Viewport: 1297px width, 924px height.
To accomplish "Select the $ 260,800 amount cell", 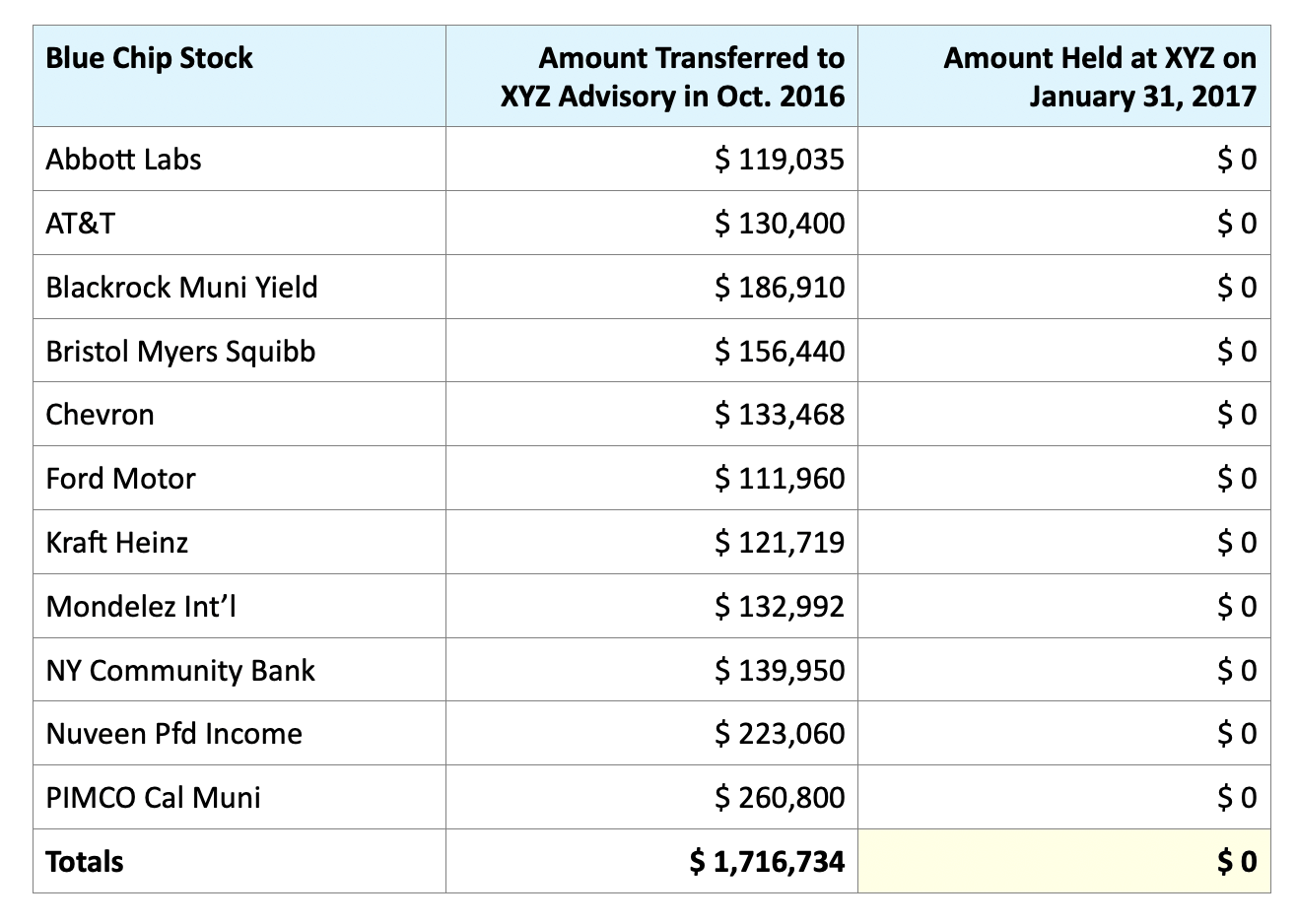I will tap(780, 797).
